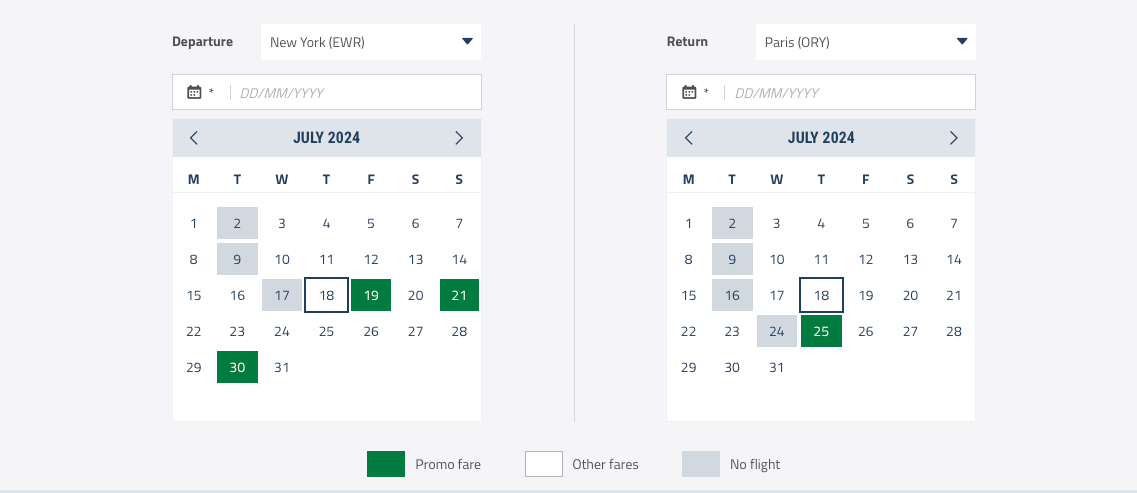This screenshot has height=493, width=1137.
Task: Open the Paris (ORY) return dropdown
Action: tap(865, 42)
